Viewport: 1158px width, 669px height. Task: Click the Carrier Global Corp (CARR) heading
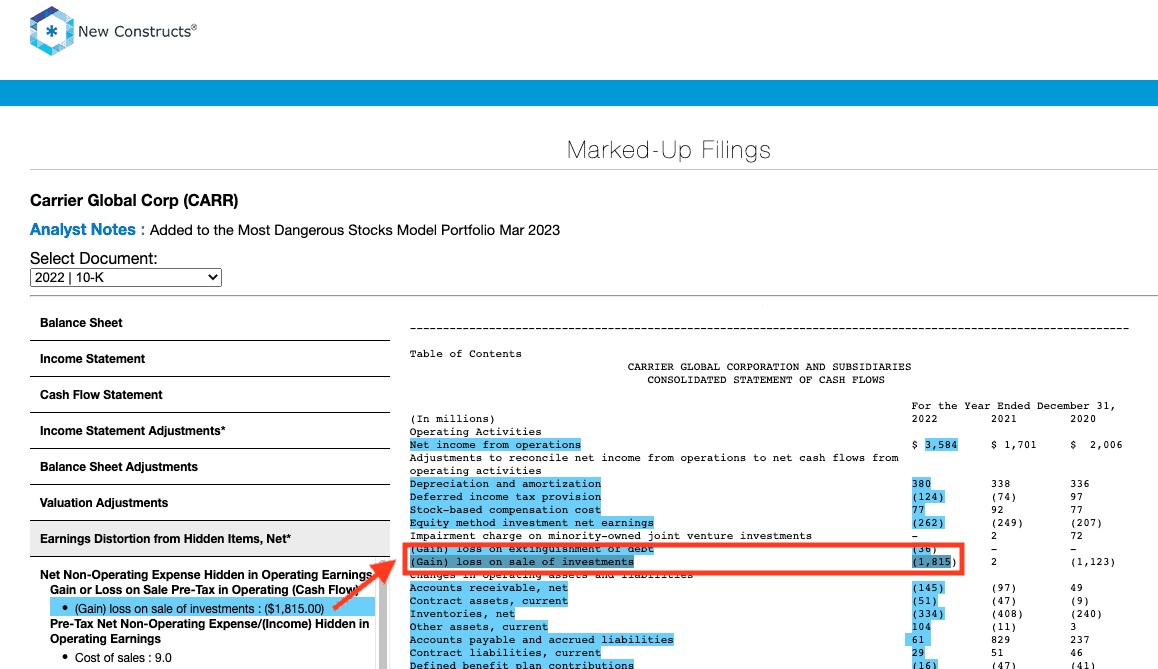[134, 201]
